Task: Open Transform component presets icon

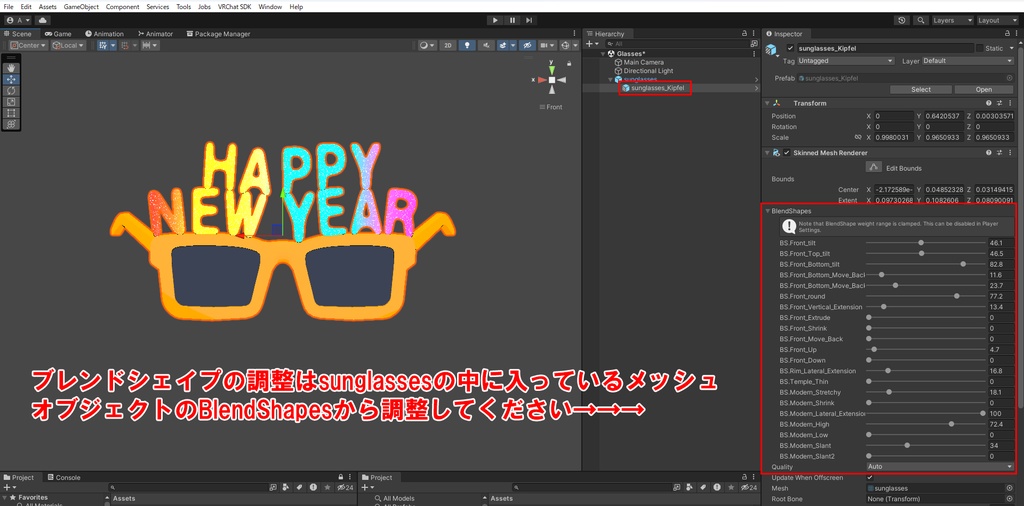Action: click(999, 103)
